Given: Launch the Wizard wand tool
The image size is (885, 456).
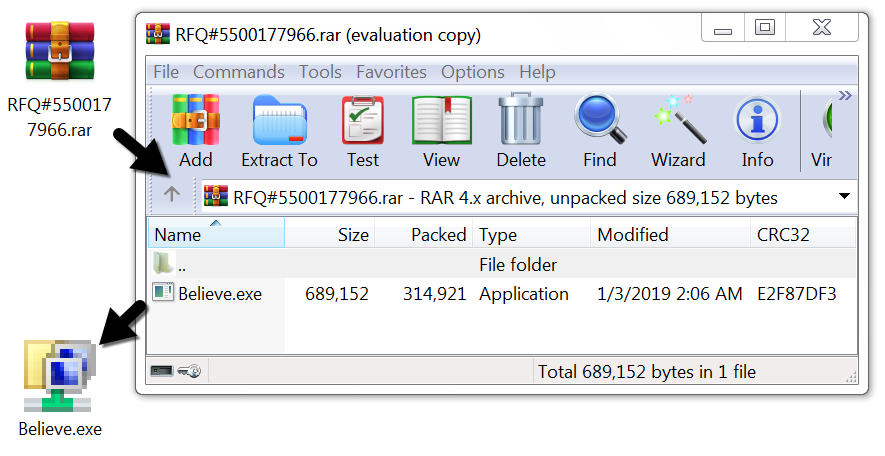Looking at the screenshot, I should [678, 131].
